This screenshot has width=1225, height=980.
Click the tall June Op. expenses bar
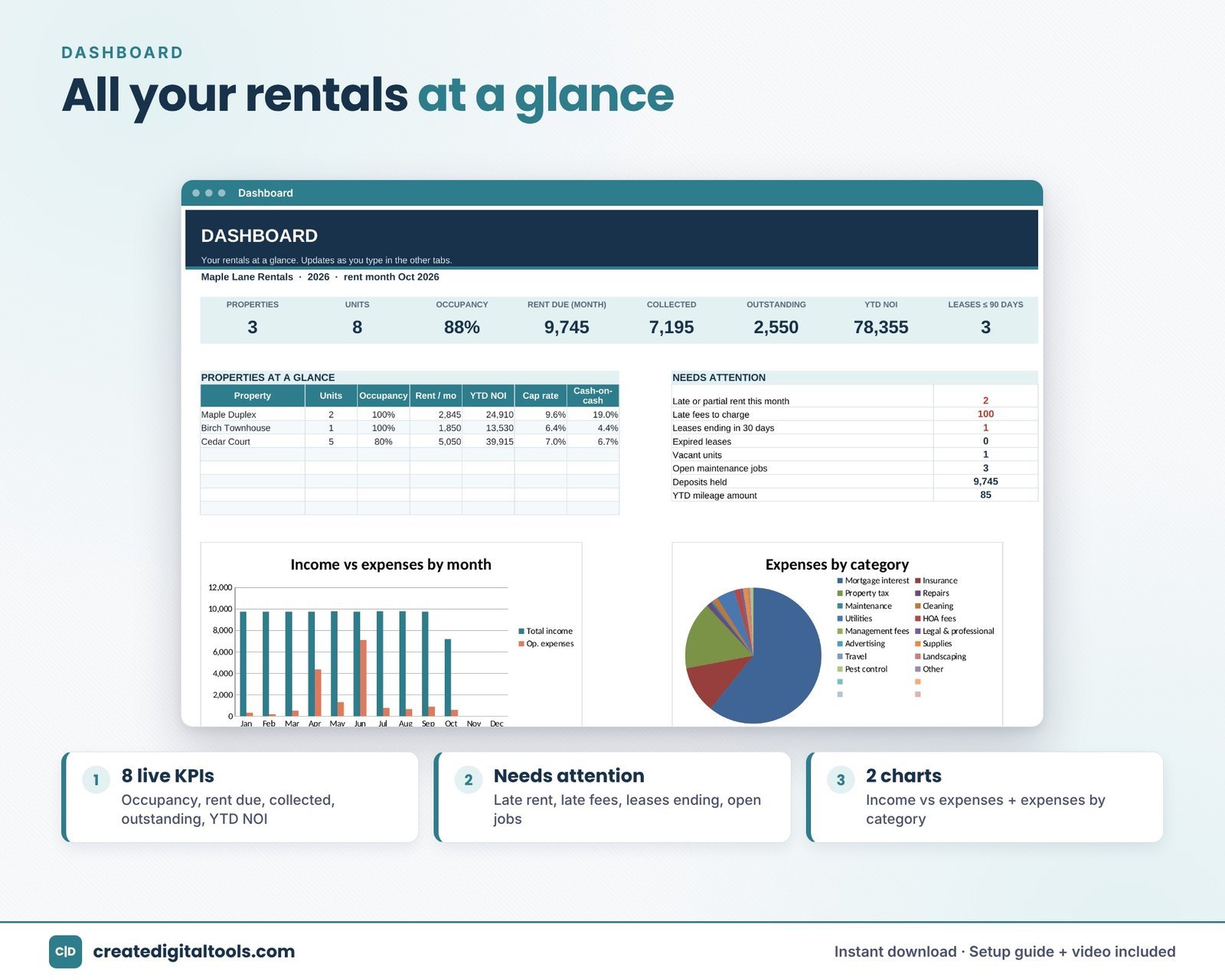tap(363, 678)
